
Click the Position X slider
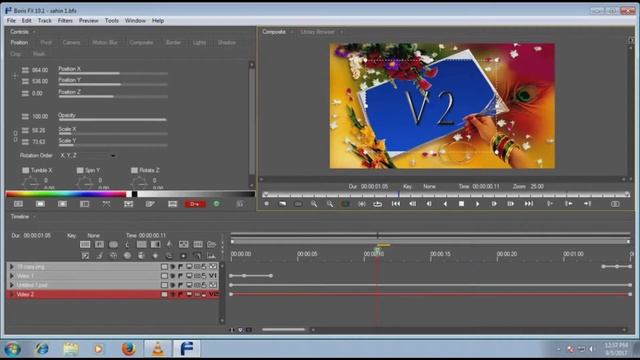113,73
